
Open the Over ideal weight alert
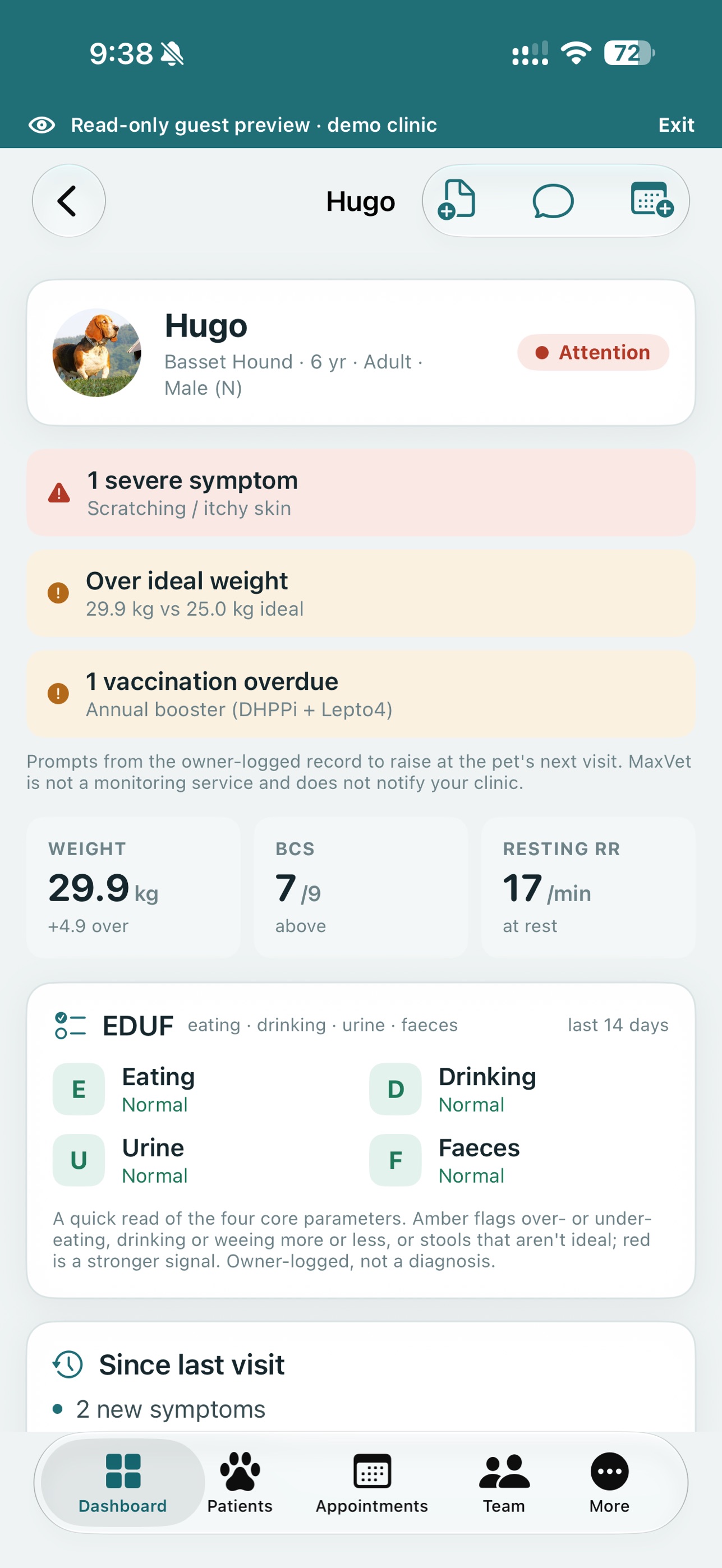pyautogui.click(x=361, y=593)
